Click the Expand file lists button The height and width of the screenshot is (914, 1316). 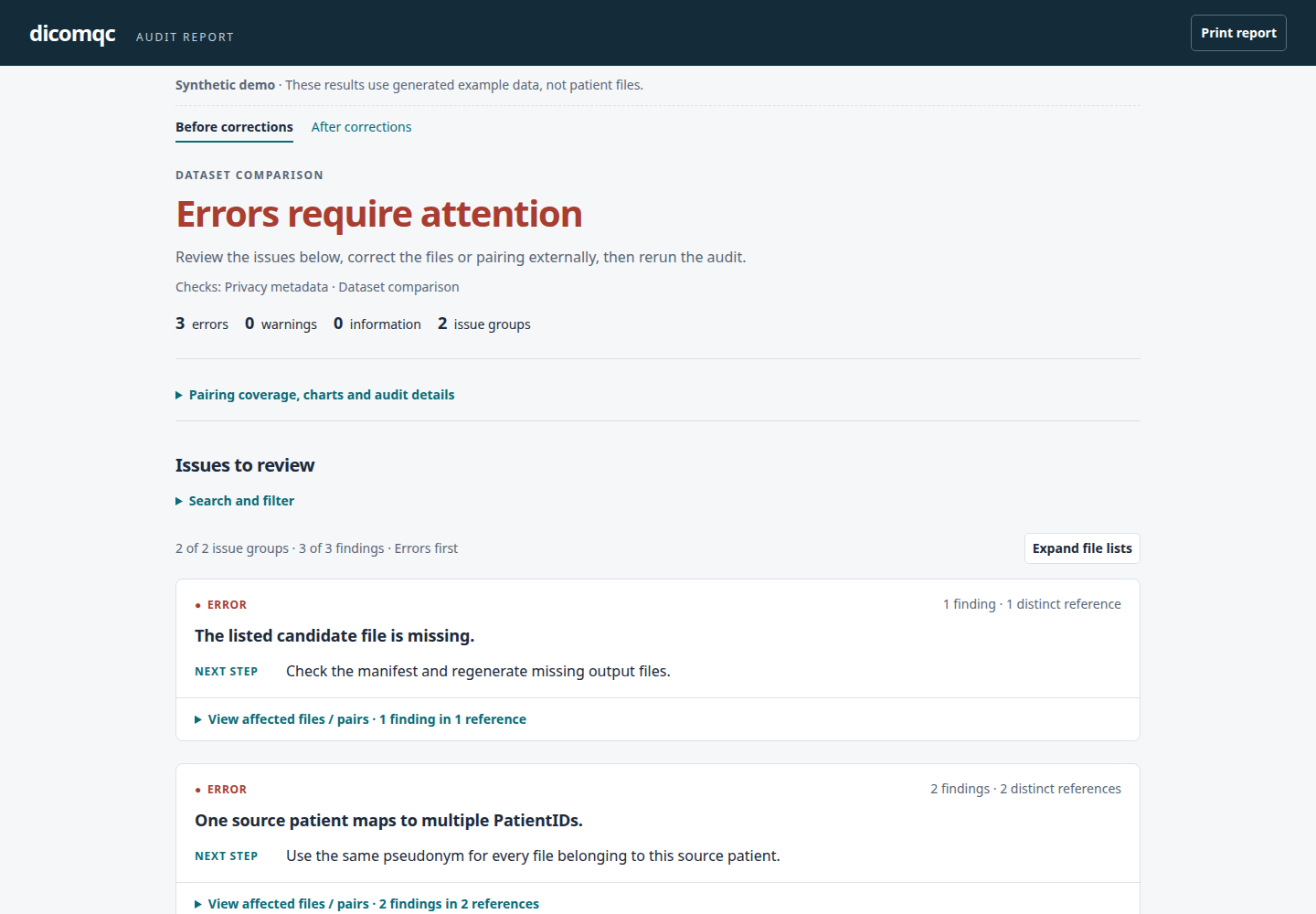click(1082, 548)
